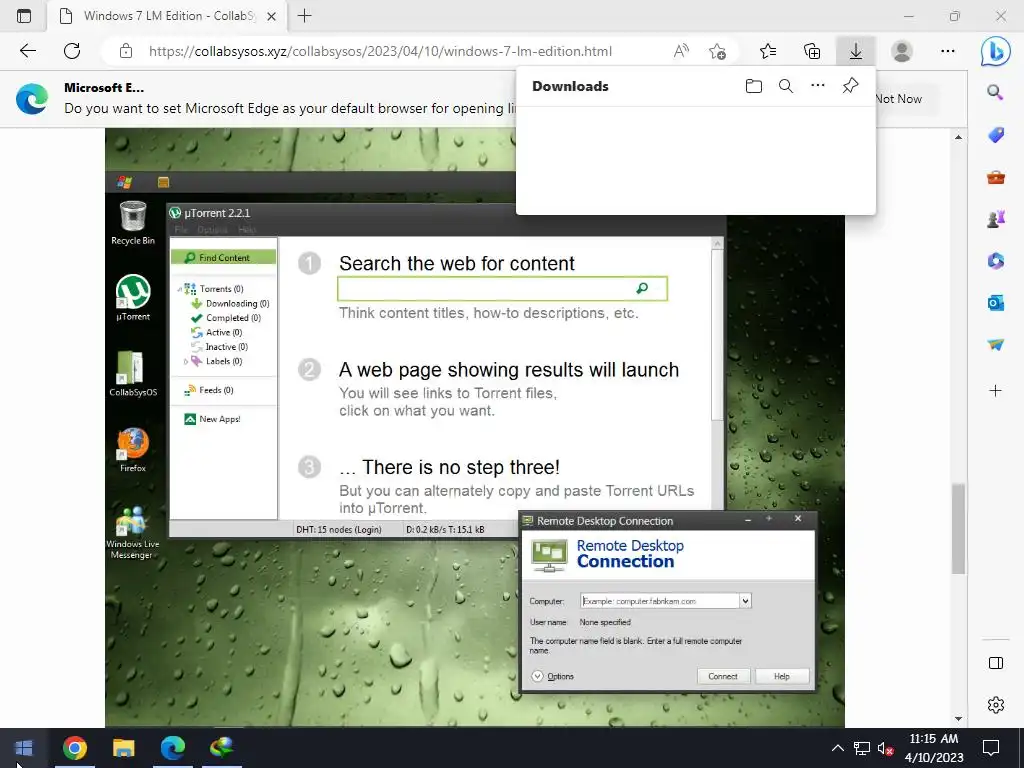This screenshot has width=1024, height=768.
Task: Refresh the current page
Action: 72,51
